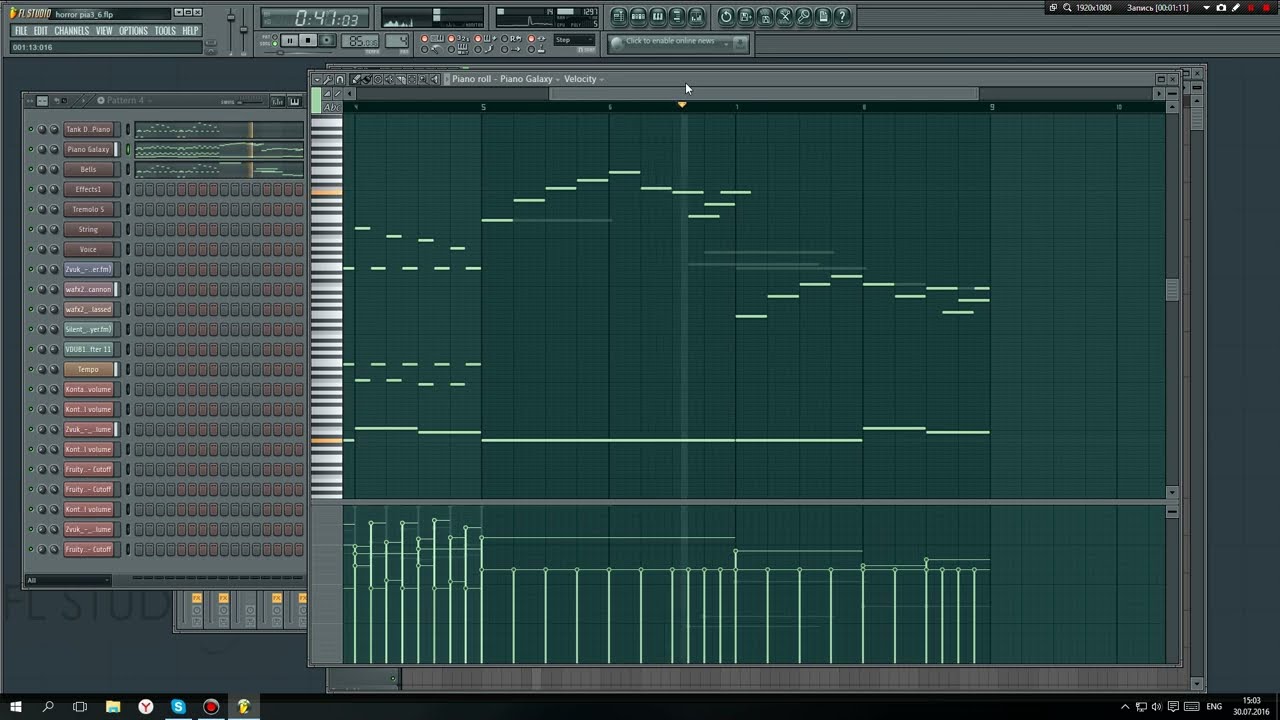This screenshot has width=1280, height=720.
Task: Open the piano roll options arrow menu
Action: click(317, 79)
